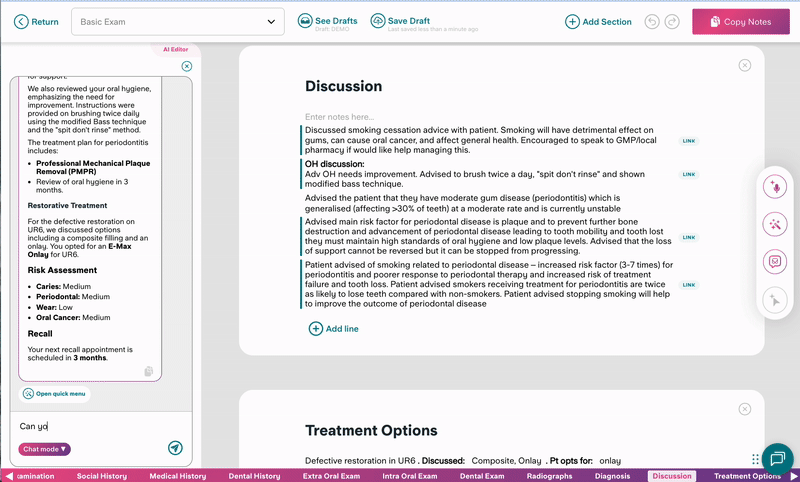Click the magic wand AI icon
800x482 pixels.
pos(773,224)
